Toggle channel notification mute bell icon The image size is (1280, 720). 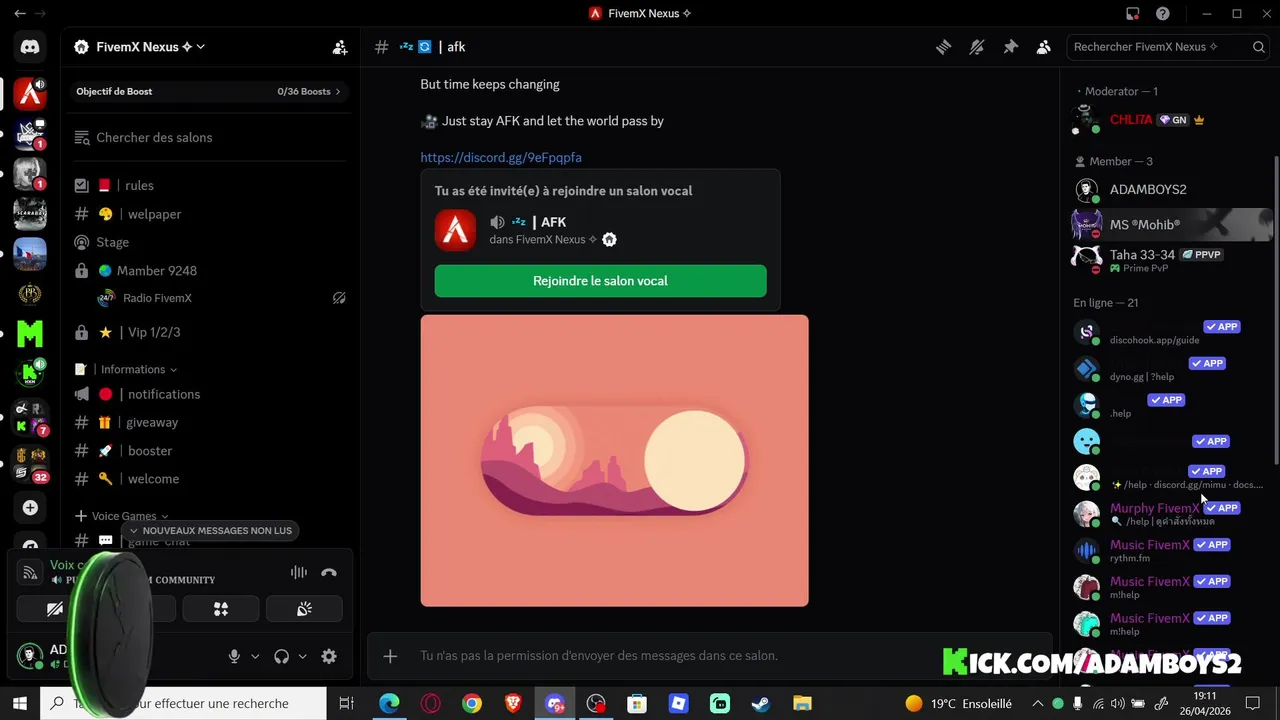[x=977, y=47]
